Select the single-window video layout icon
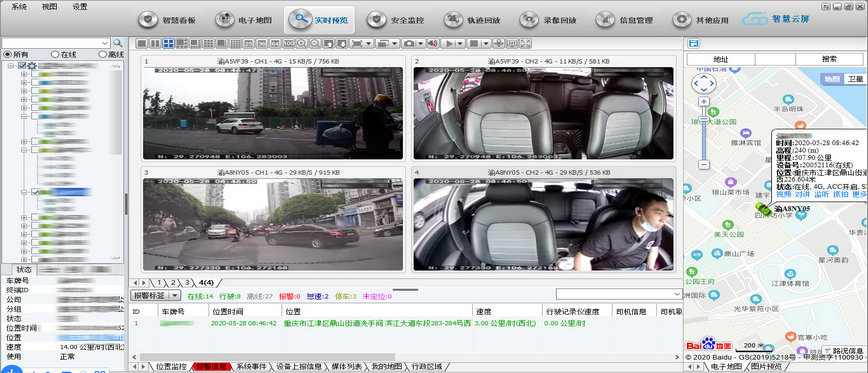 click(141, 43)
